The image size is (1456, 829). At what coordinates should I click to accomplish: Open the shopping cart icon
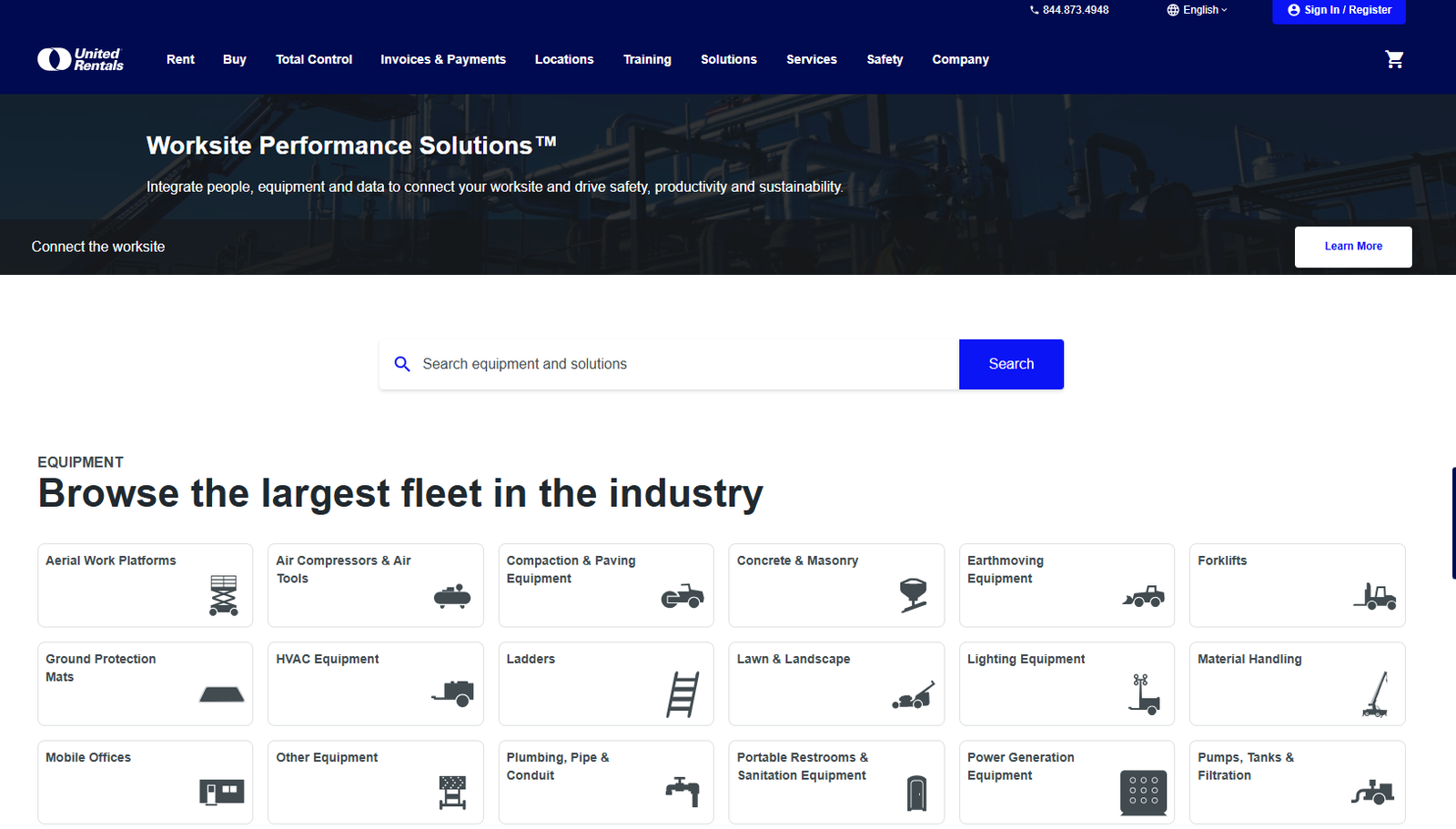tap(1394, 60)
